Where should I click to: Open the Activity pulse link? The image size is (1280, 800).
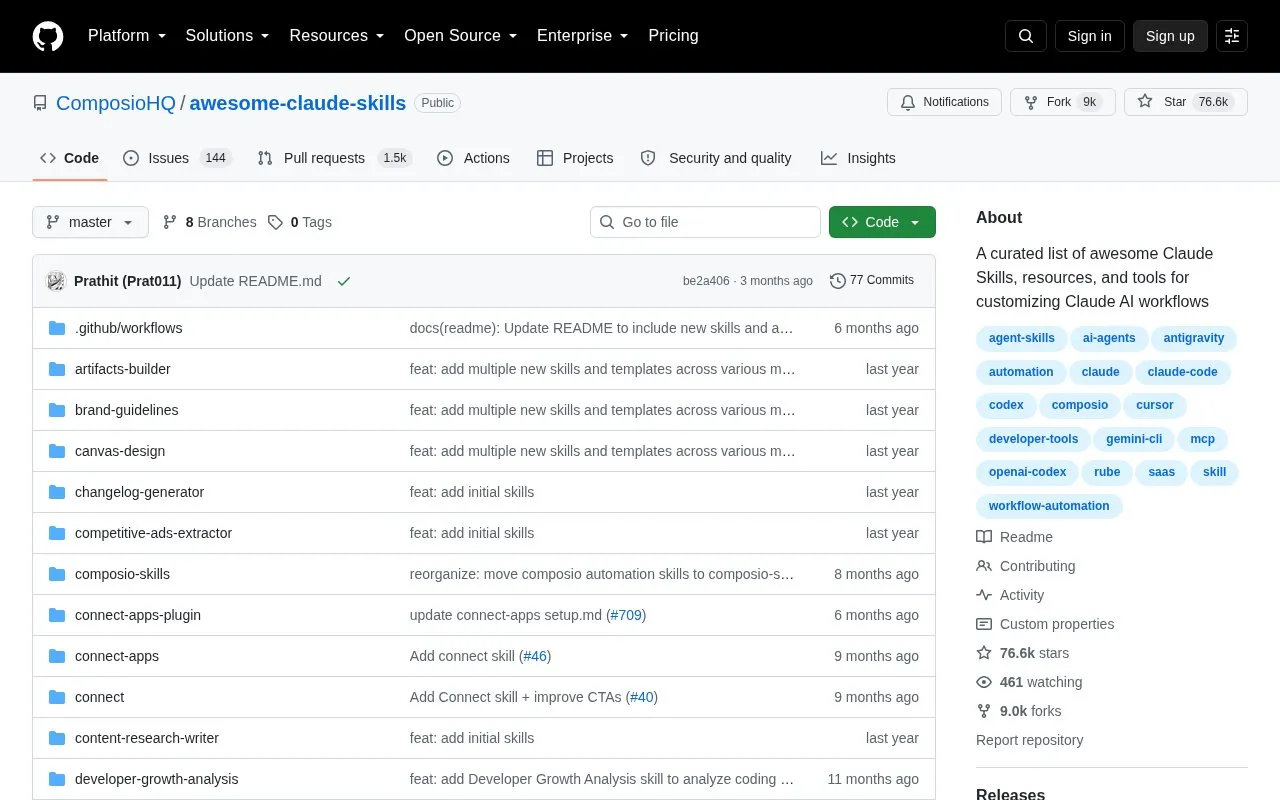pyautogui.click(x=1010, y=595)
